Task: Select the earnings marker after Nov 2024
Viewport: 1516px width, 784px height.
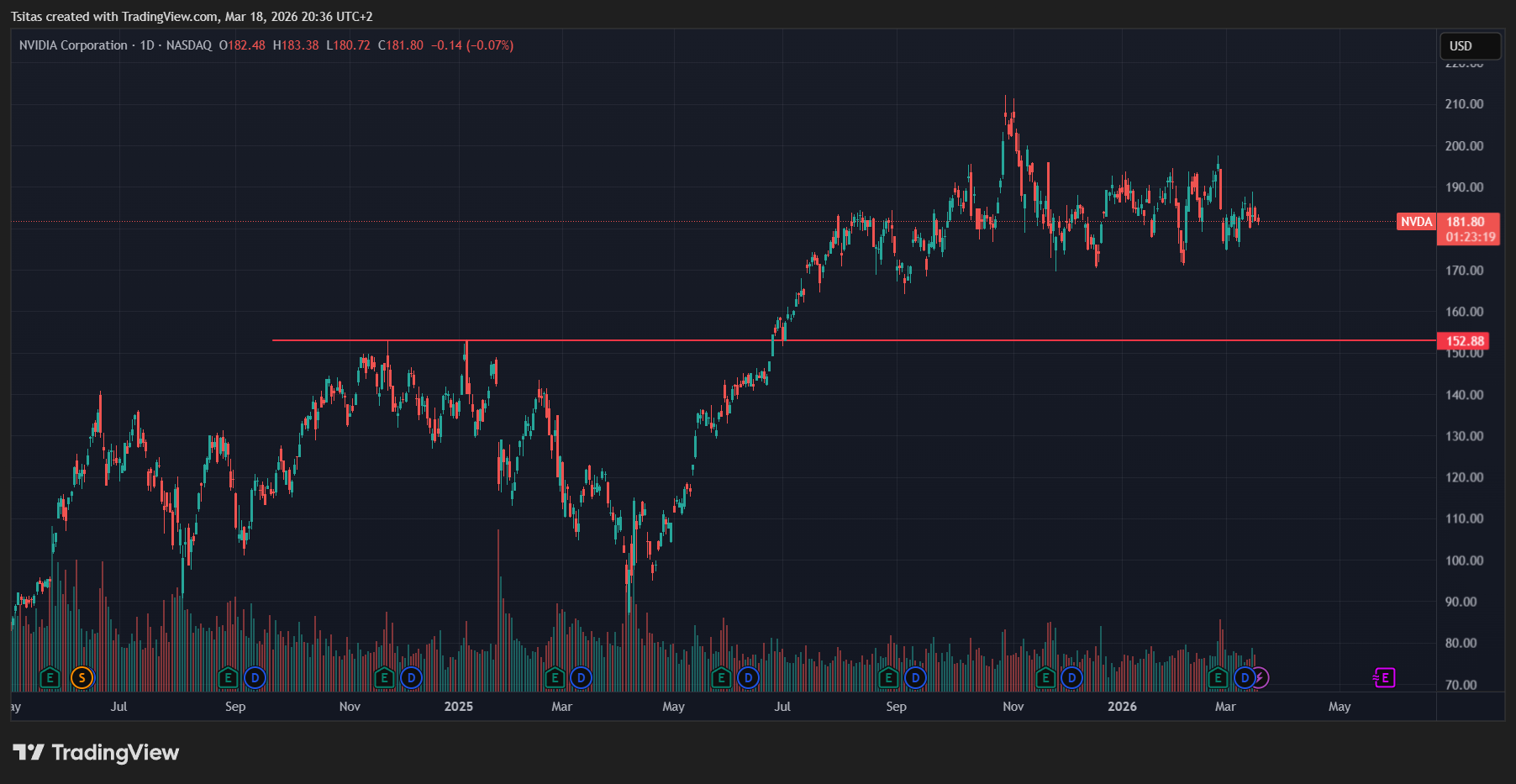Action: click(x=384, y=677)
